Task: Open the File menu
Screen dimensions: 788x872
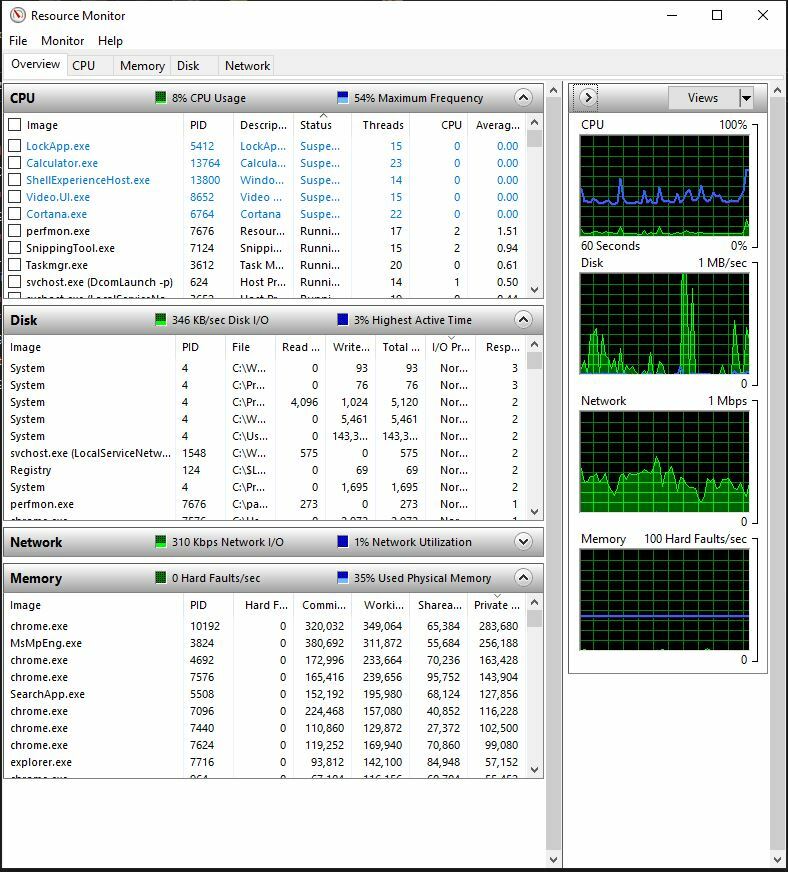Action: (18, 41)
